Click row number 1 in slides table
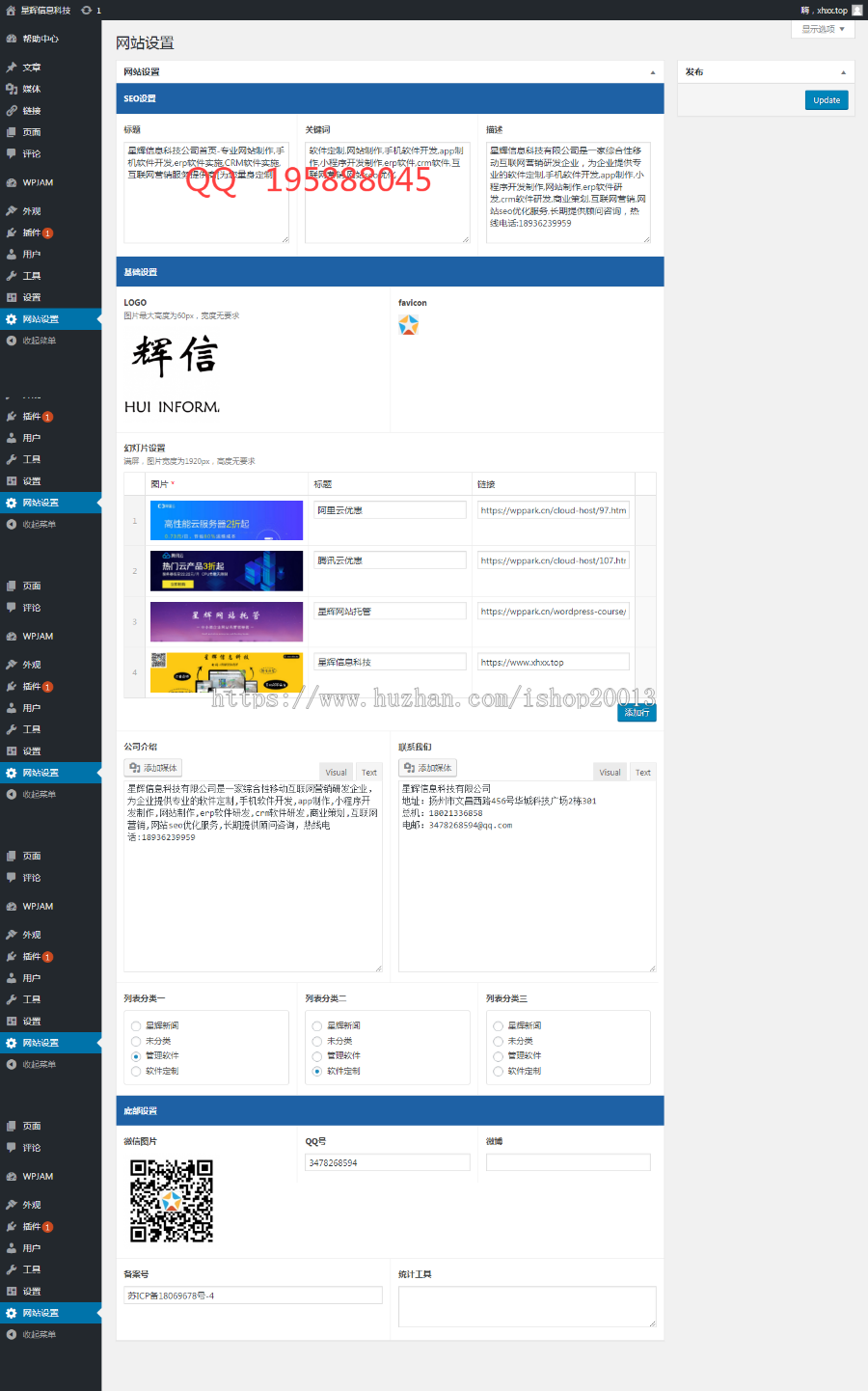868x1391 pixels. (x=135, y=521)
